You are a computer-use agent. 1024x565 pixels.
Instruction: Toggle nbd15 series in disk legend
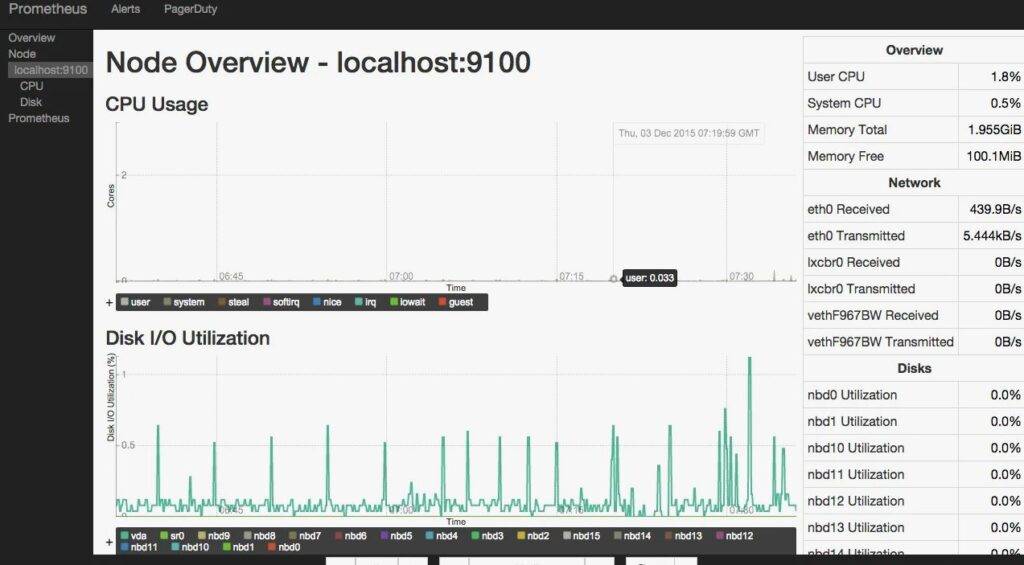click(x=581, y=536)
